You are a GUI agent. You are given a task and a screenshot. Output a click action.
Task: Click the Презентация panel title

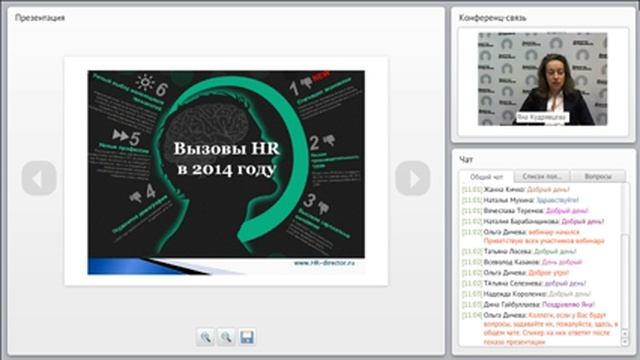[x=40, y=18]
